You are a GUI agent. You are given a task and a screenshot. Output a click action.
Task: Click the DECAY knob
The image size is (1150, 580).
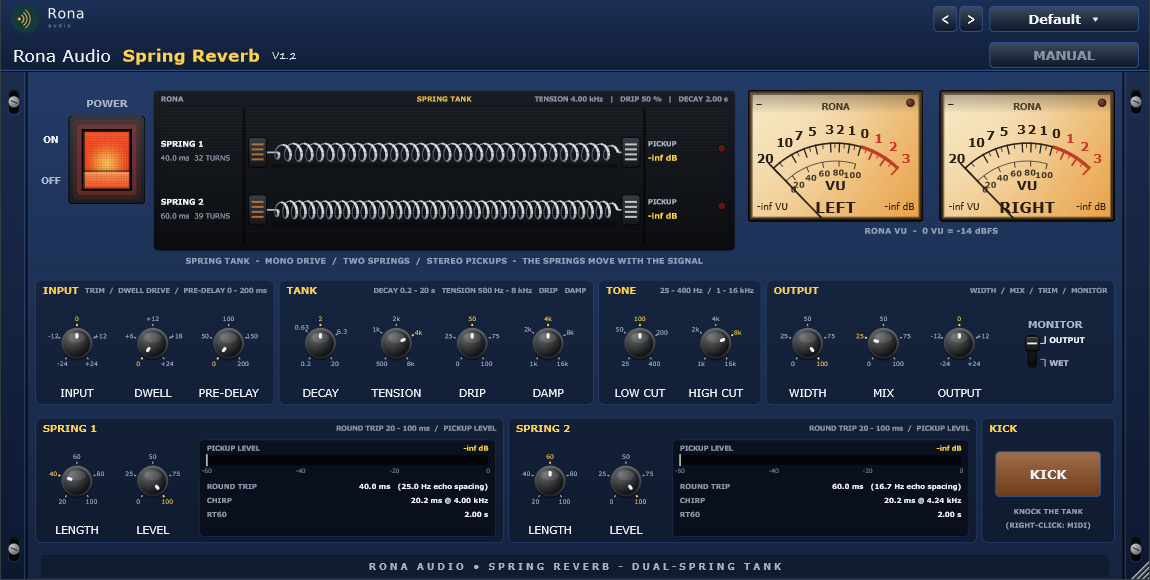point(320,342)
